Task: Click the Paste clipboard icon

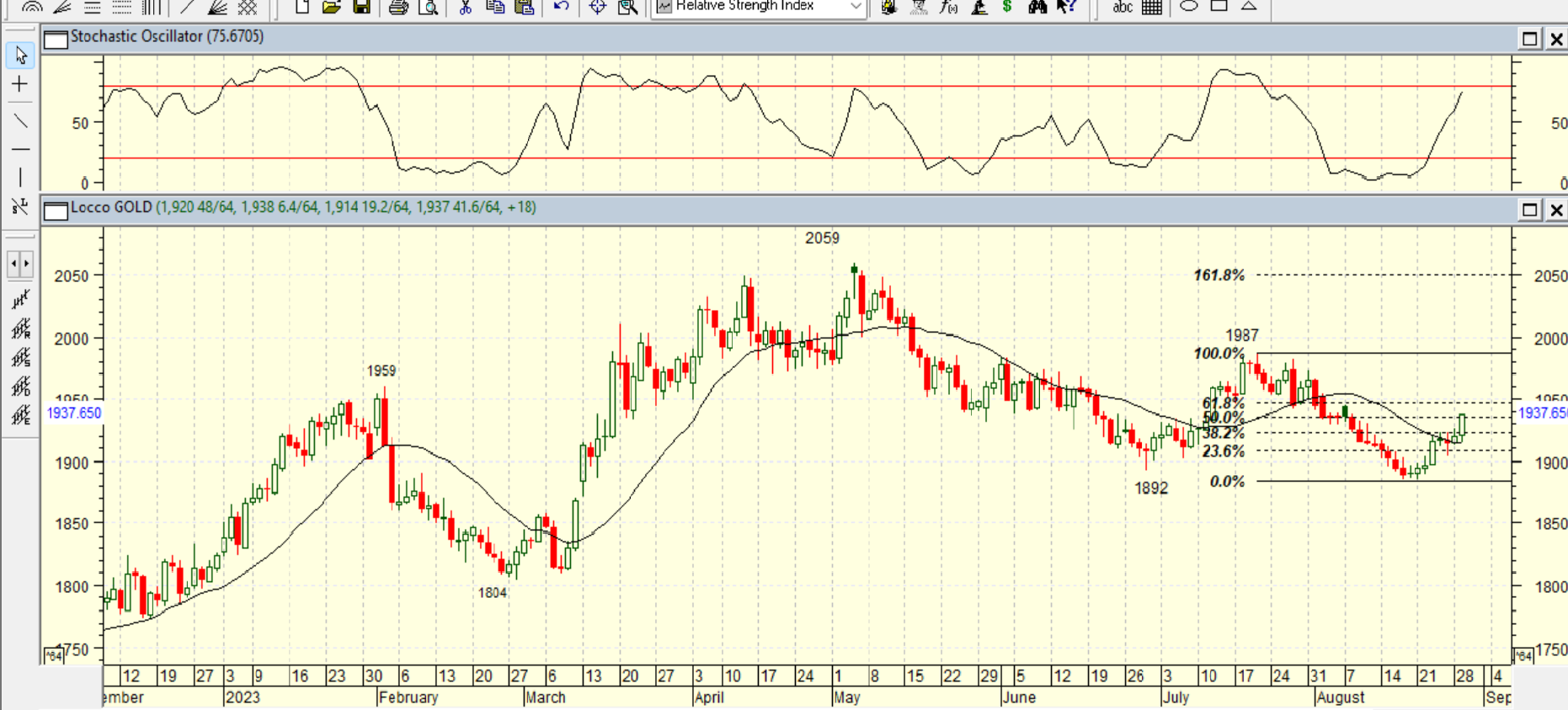Action: (524, 7)
